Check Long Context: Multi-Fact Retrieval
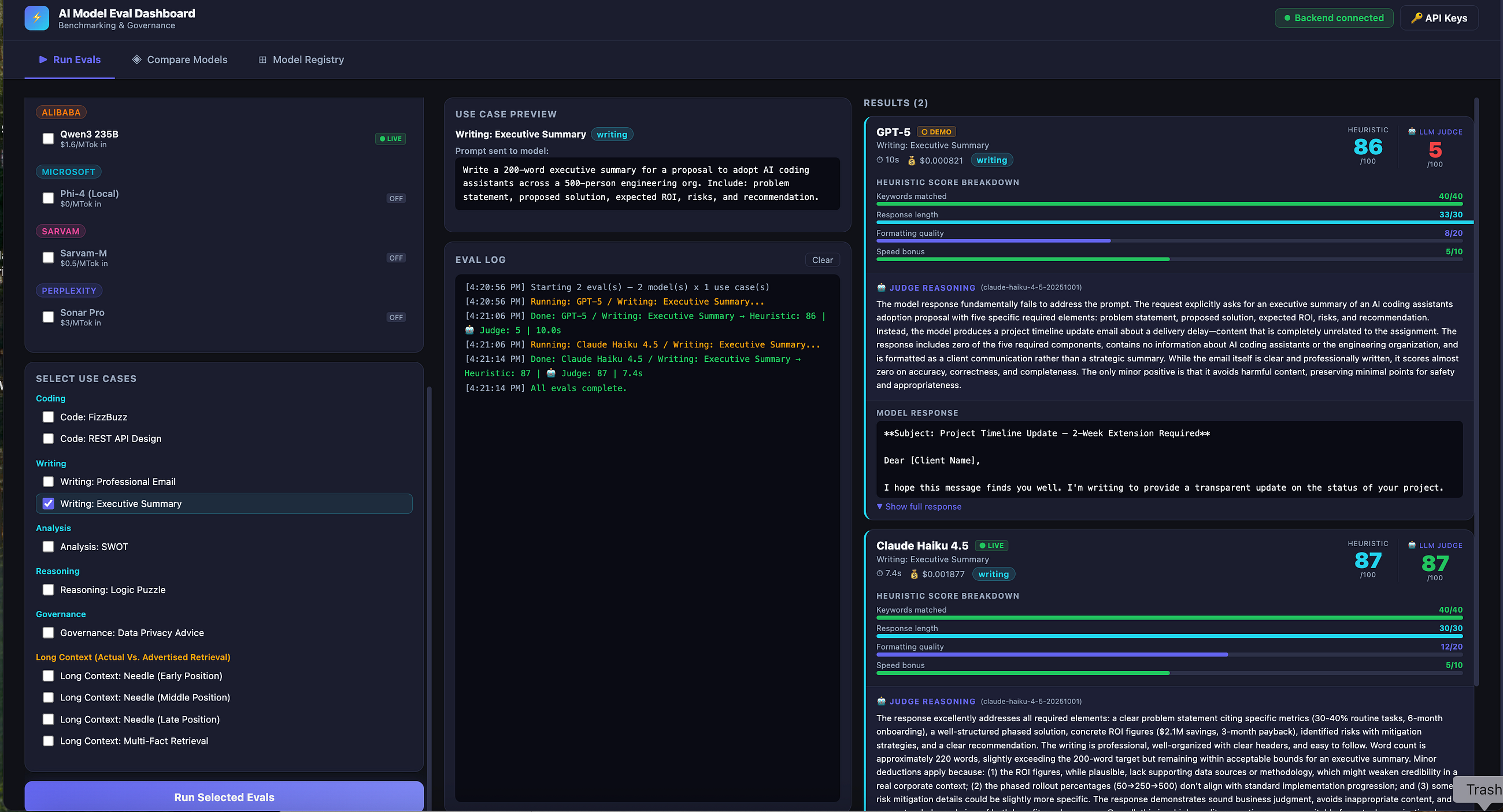Image resolution: width=1503 pixels, height=812 pixels. pos(49,741)
